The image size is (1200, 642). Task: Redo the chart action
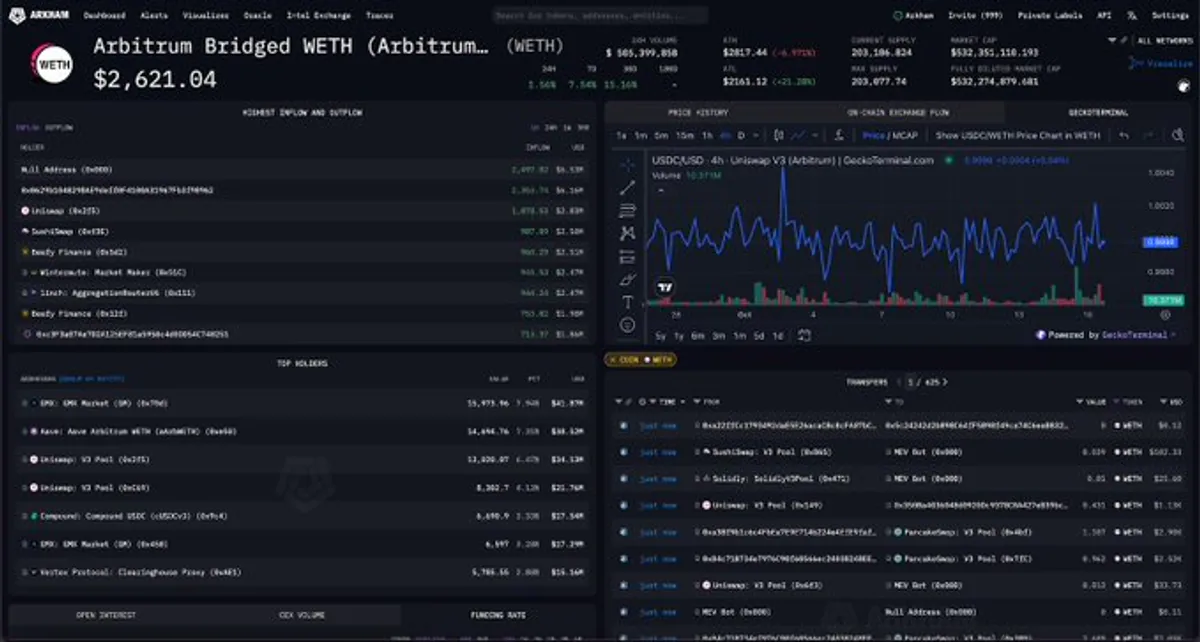point(1150,135)
